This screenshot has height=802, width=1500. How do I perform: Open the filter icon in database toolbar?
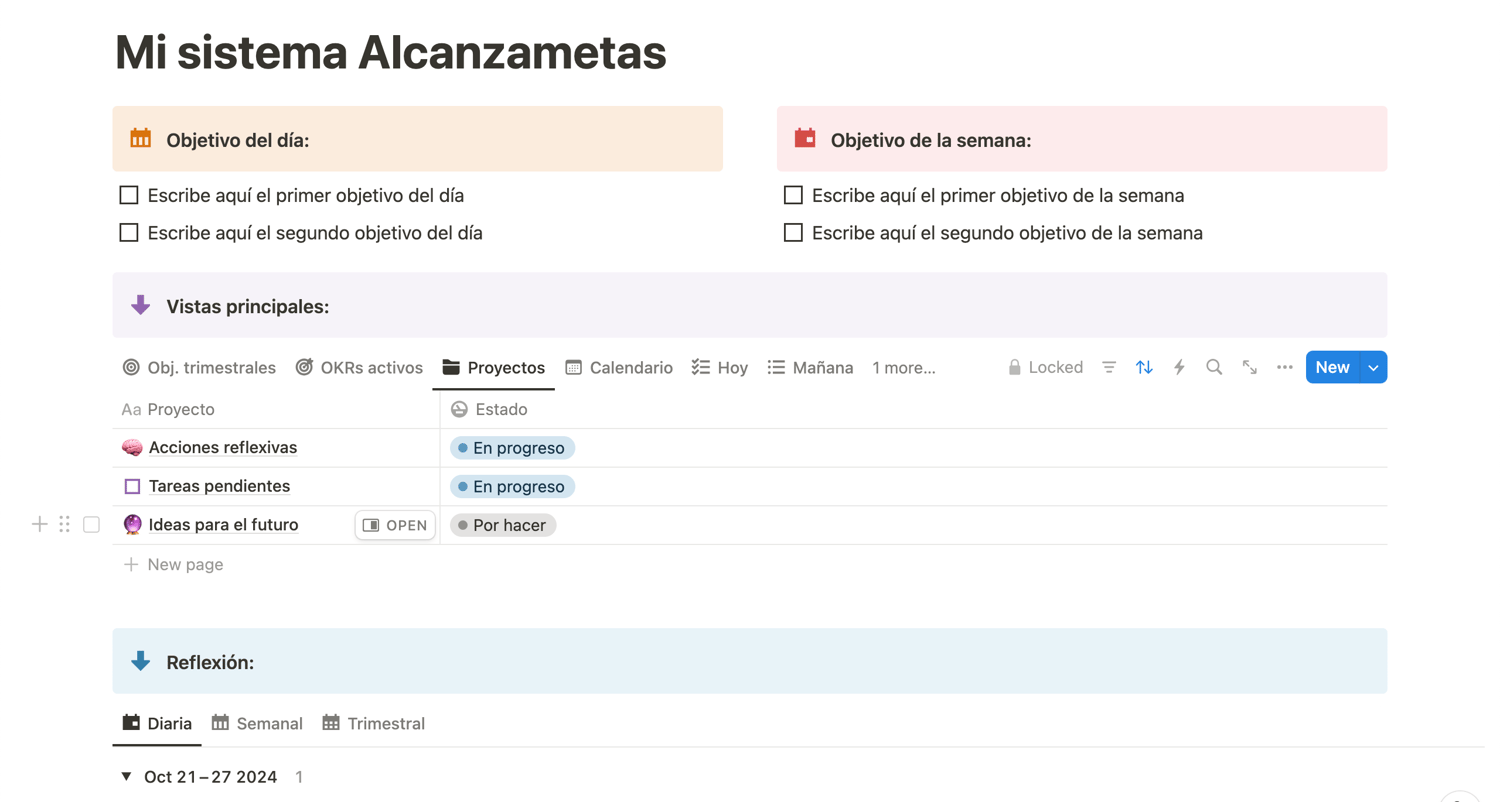pos(1109,367)
